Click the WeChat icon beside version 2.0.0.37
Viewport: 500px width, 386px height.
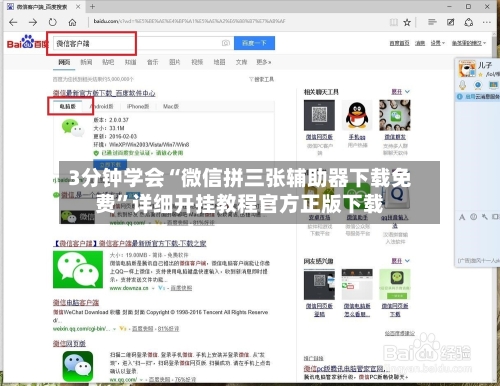[73, 128]
